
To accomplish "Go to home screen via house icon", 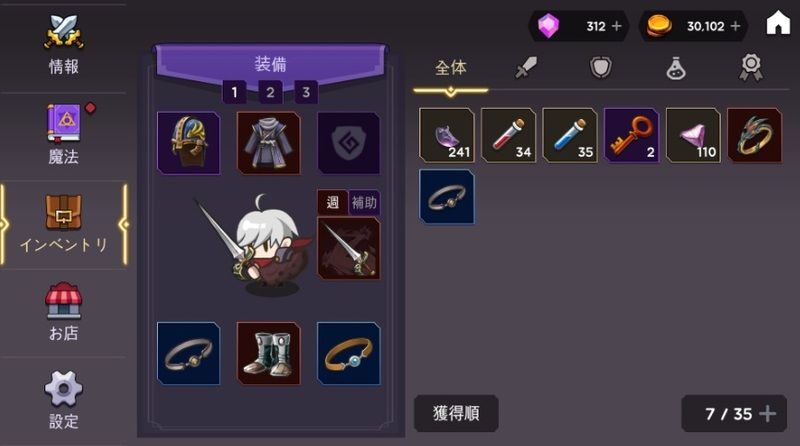I will coord(778,23).
